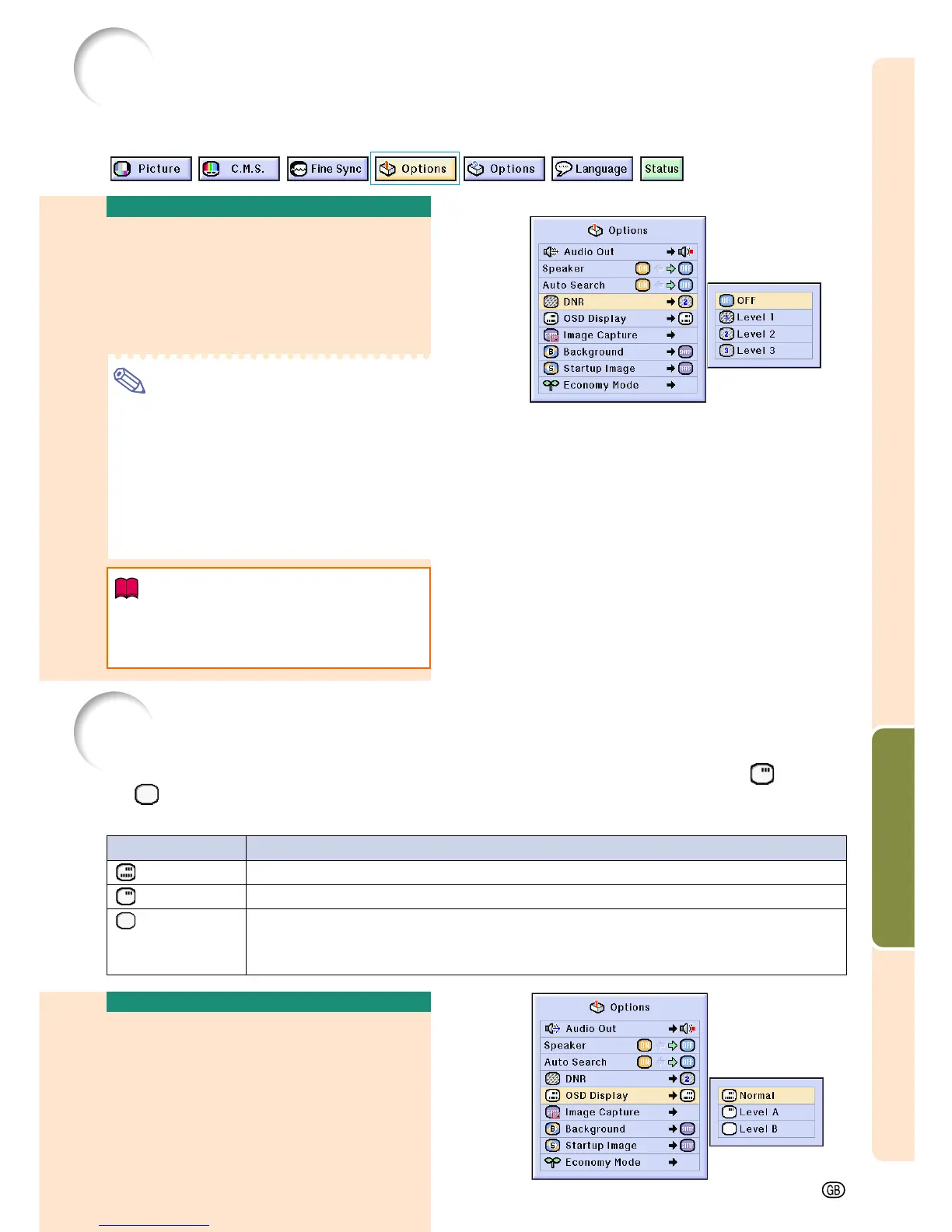Screen dimensions: 952x1232
Task: Click Startup Image 'S' icon in upper menu
Action: point(551,369)
